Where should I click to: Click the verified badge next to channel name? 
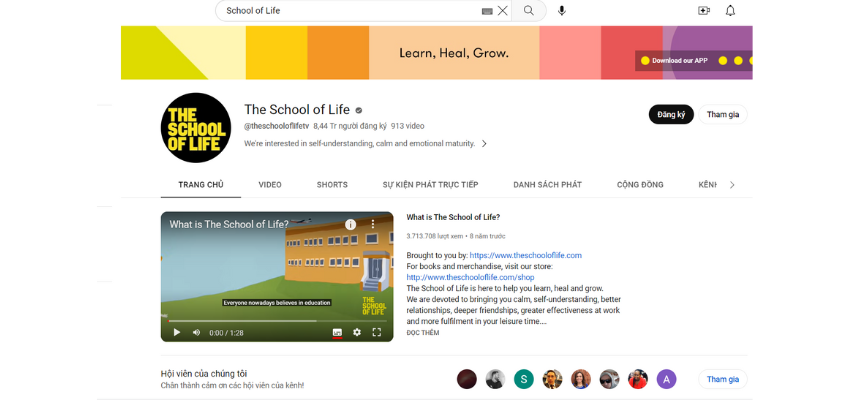point(358,110)
